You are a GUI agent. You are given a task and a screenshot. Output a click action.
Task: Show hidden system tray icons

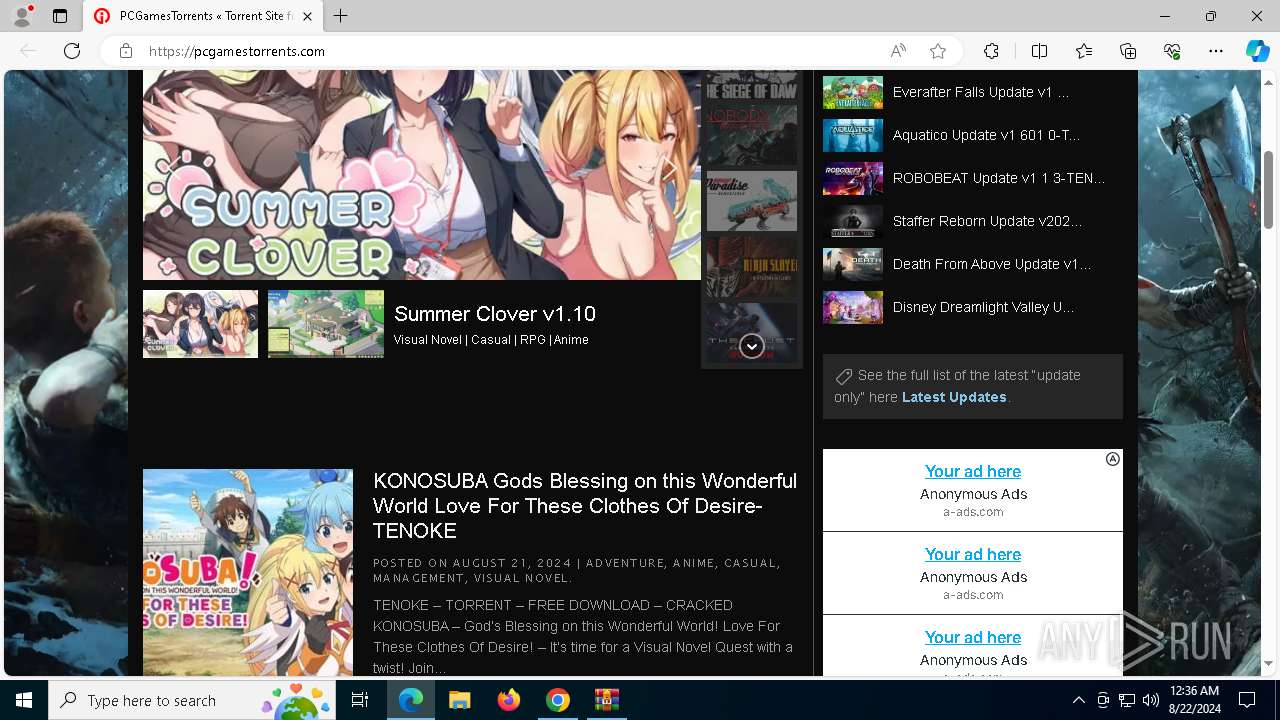tap(1078, 700)
